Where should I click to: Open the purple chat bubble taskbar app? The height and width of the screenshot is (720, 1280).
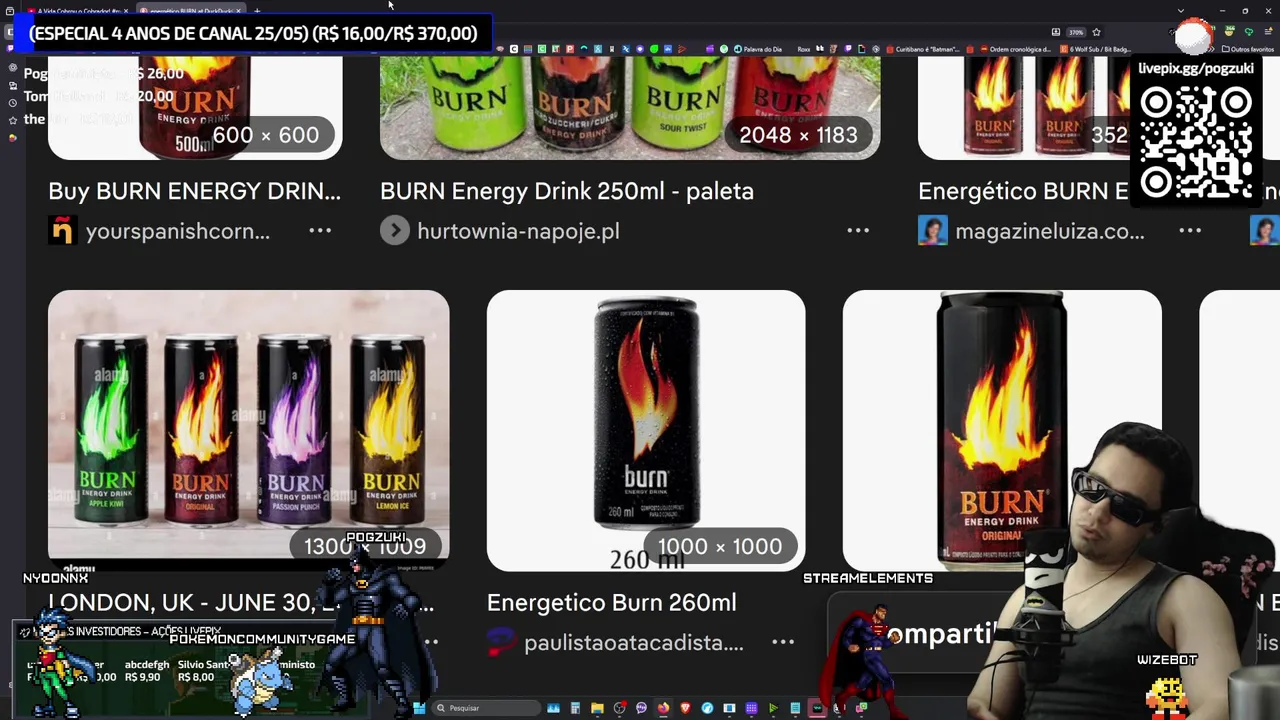pos(641,708)
